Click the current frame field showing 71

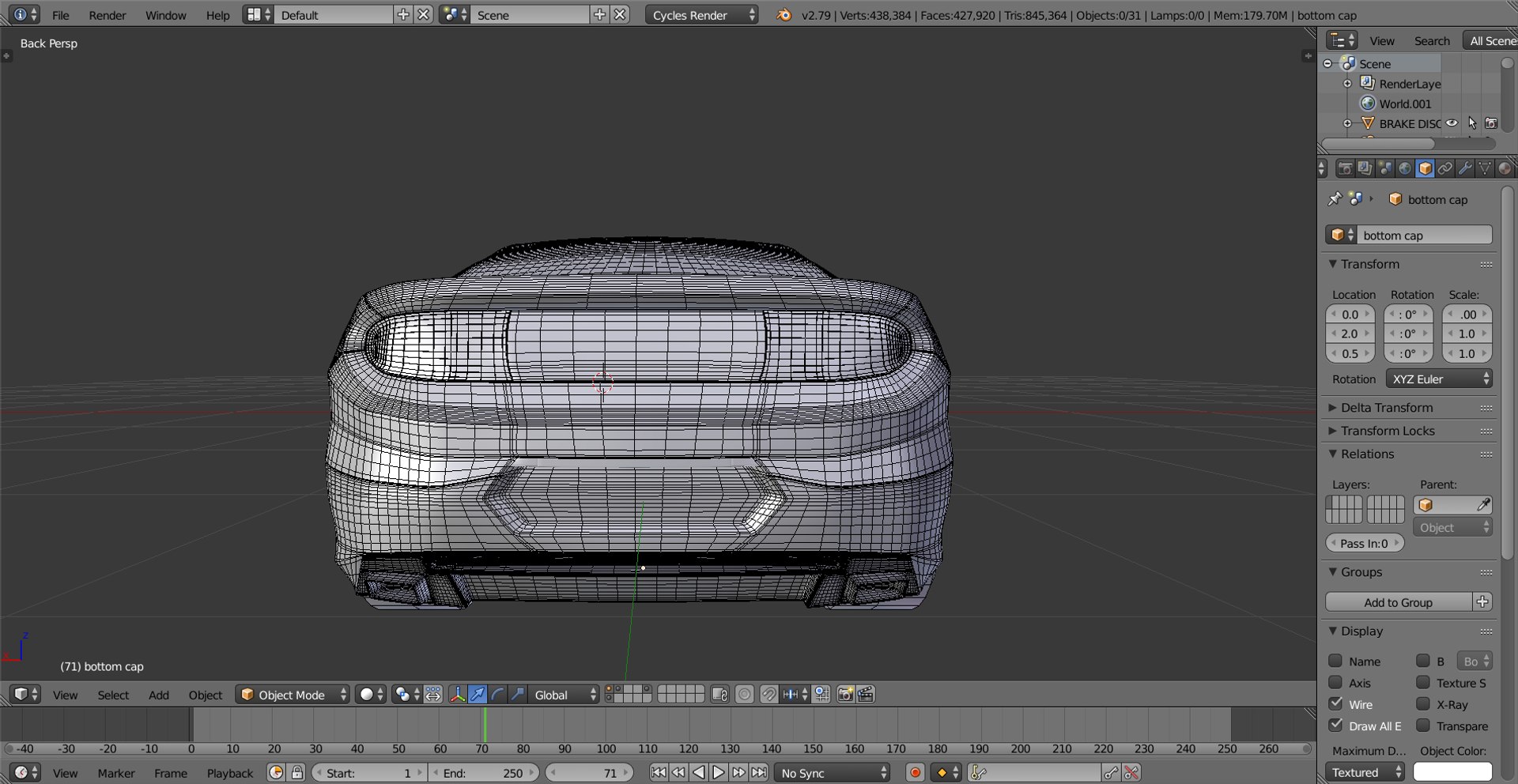(590, 773)
